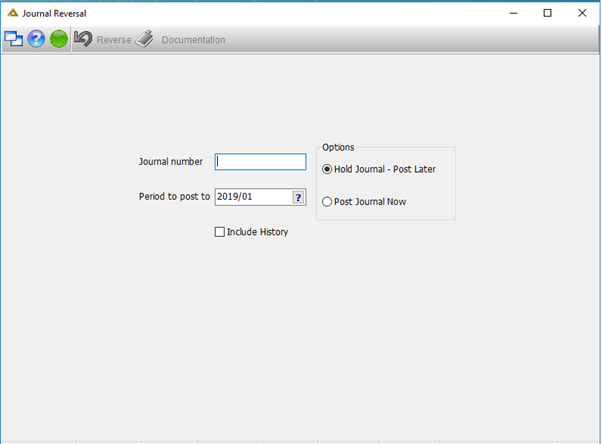Open the period lookup question mark button

[298, 197]
